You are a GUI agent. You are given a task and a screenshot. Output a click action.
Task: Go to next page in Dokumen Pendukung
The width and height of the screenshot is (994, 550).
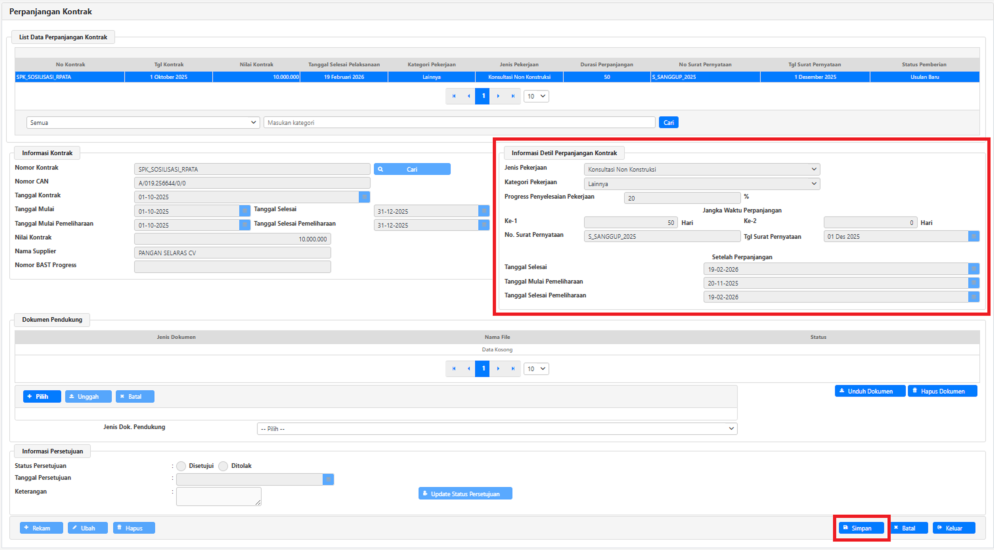coord(498,369)
